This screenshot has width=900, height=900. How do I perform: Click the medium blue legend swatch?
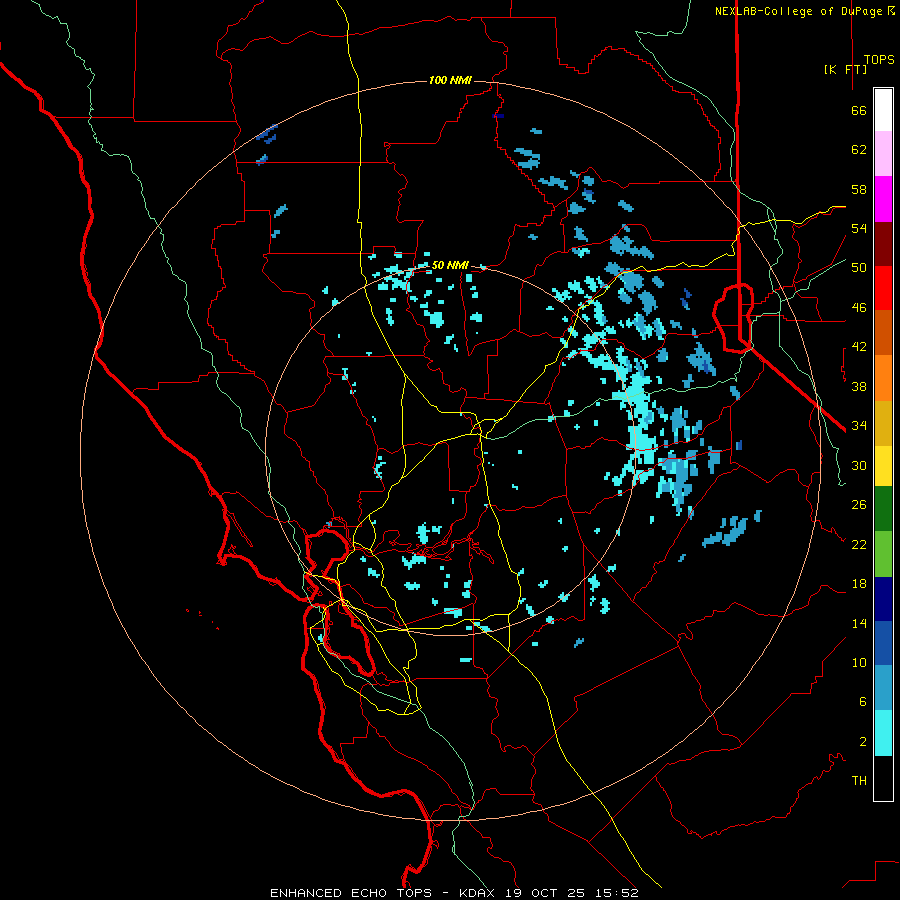pos(883,643)
